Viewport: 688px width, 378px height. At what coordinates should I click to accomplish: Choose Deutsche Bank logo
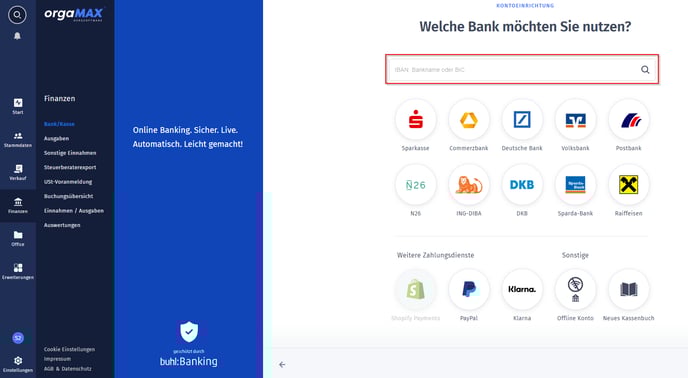pyautogui.click(x=522, y=119)
